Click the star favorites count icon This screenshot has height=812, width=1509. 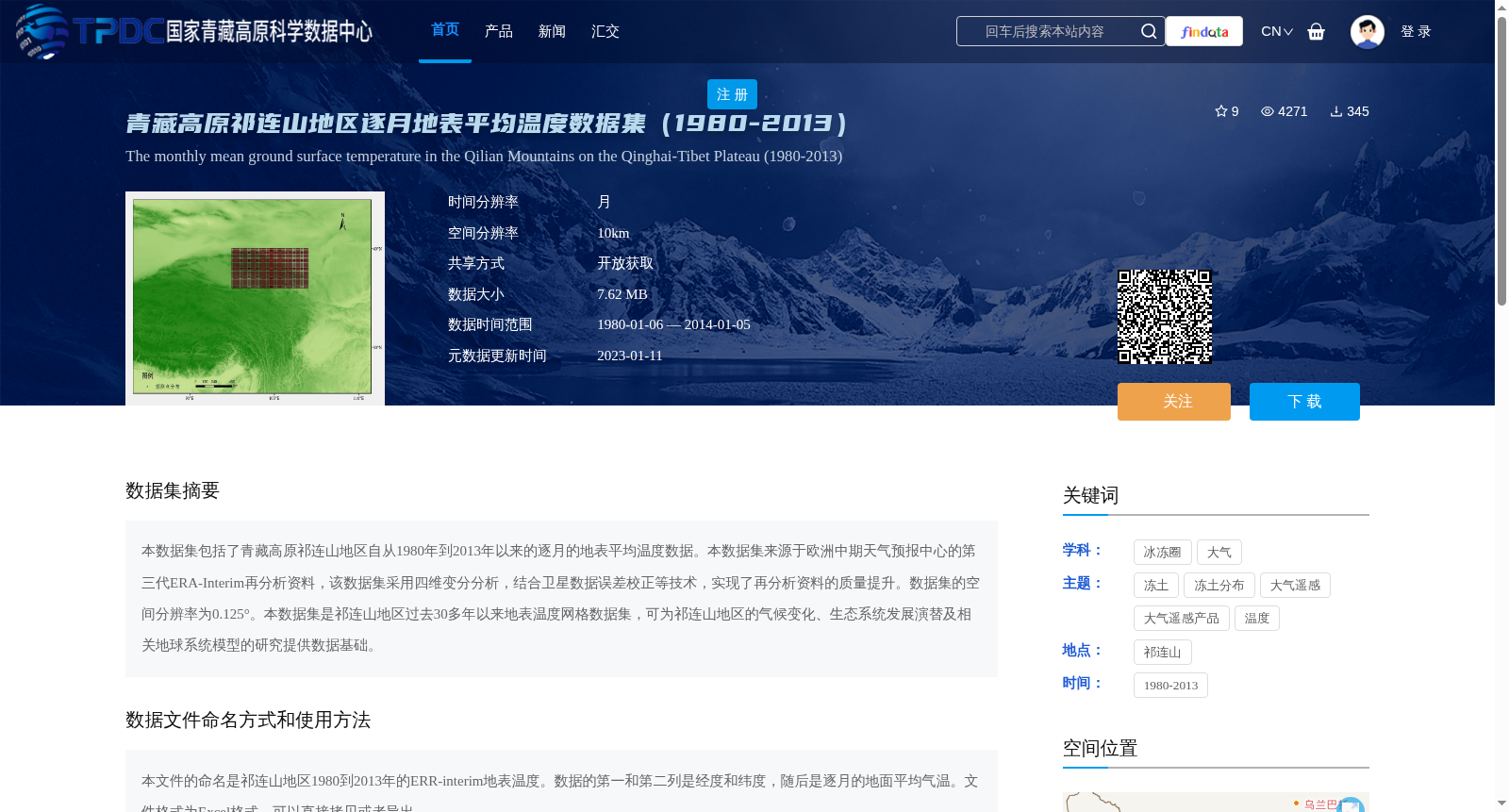click(x=1221, y=111)
